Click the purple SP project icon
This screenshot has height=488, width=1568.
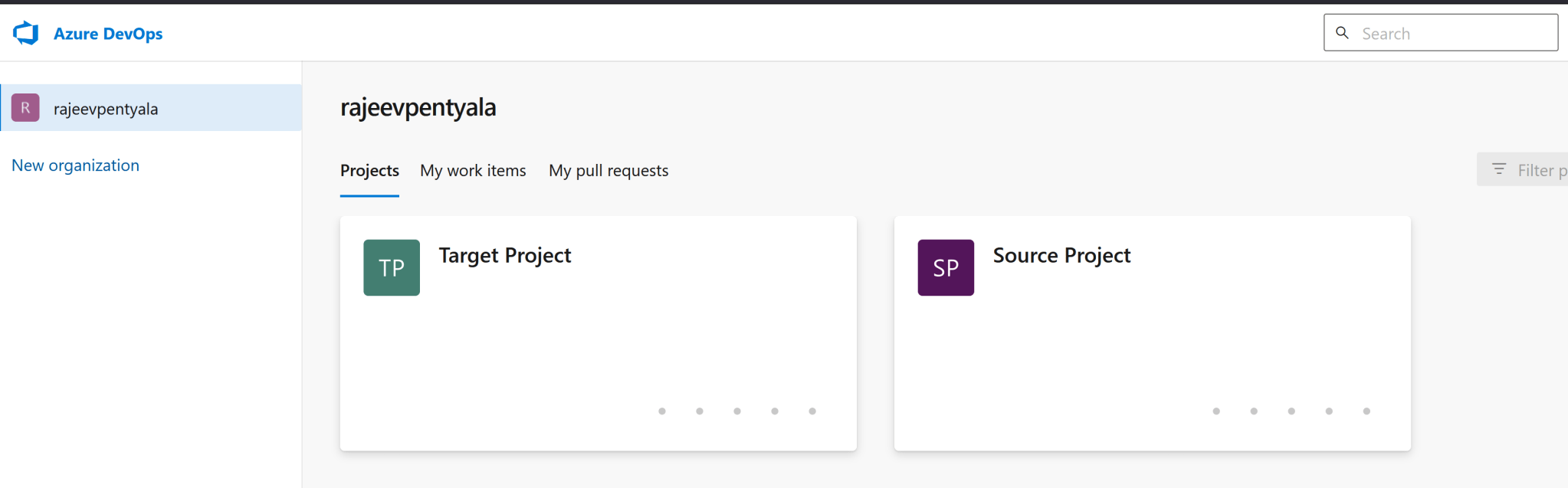pyautogui.click(x=946, y=267)
